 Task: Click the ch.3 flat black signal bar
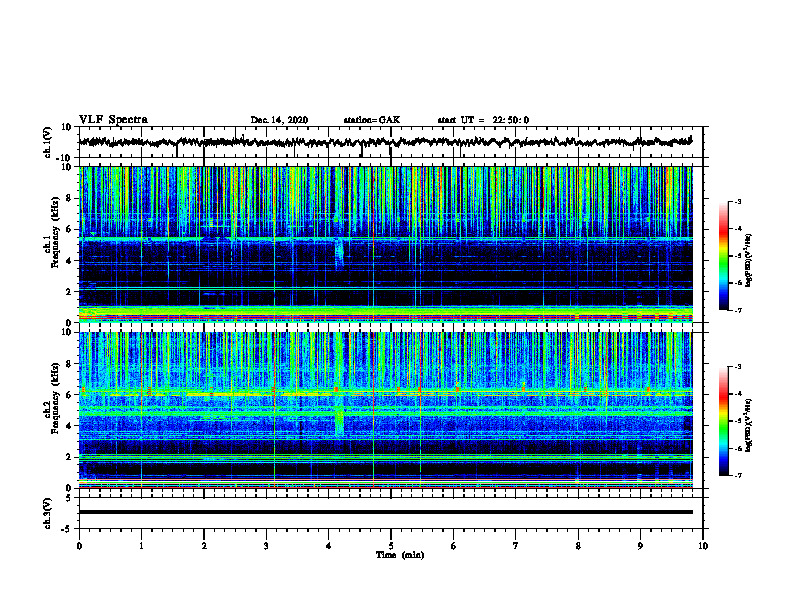386,512
